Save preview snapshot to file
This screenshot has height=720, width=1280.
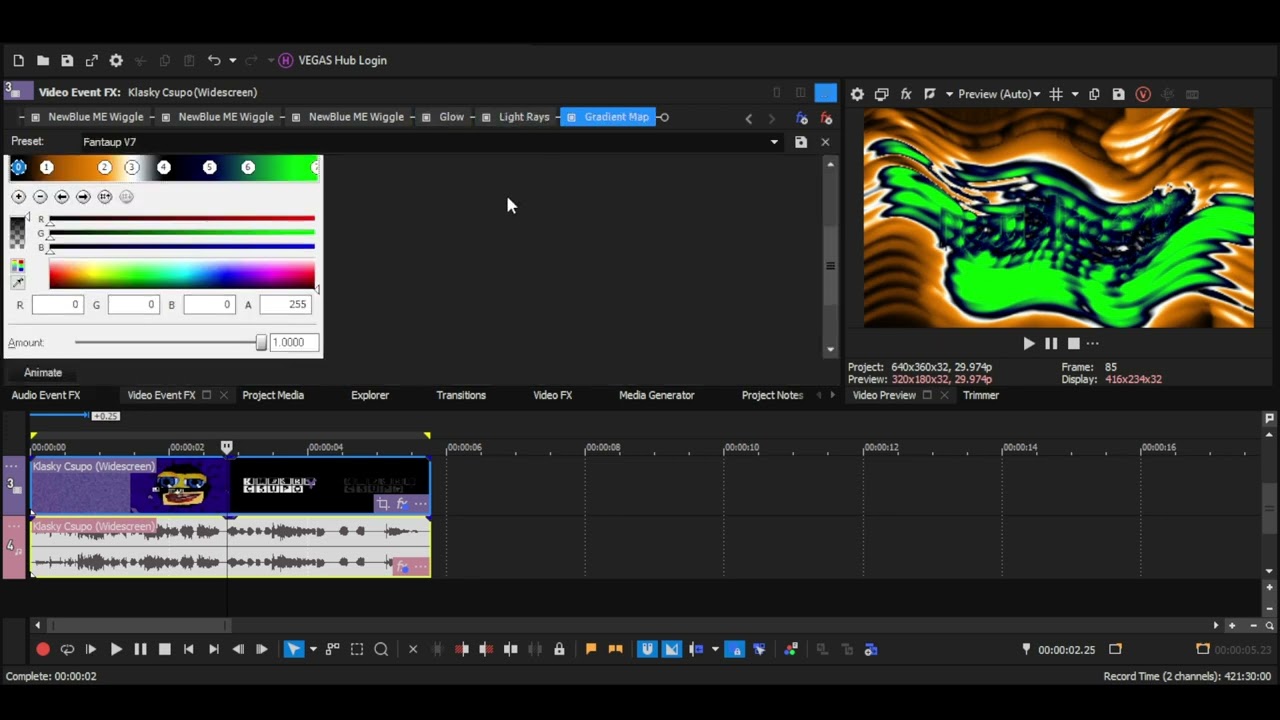(x=1118, y=94)
